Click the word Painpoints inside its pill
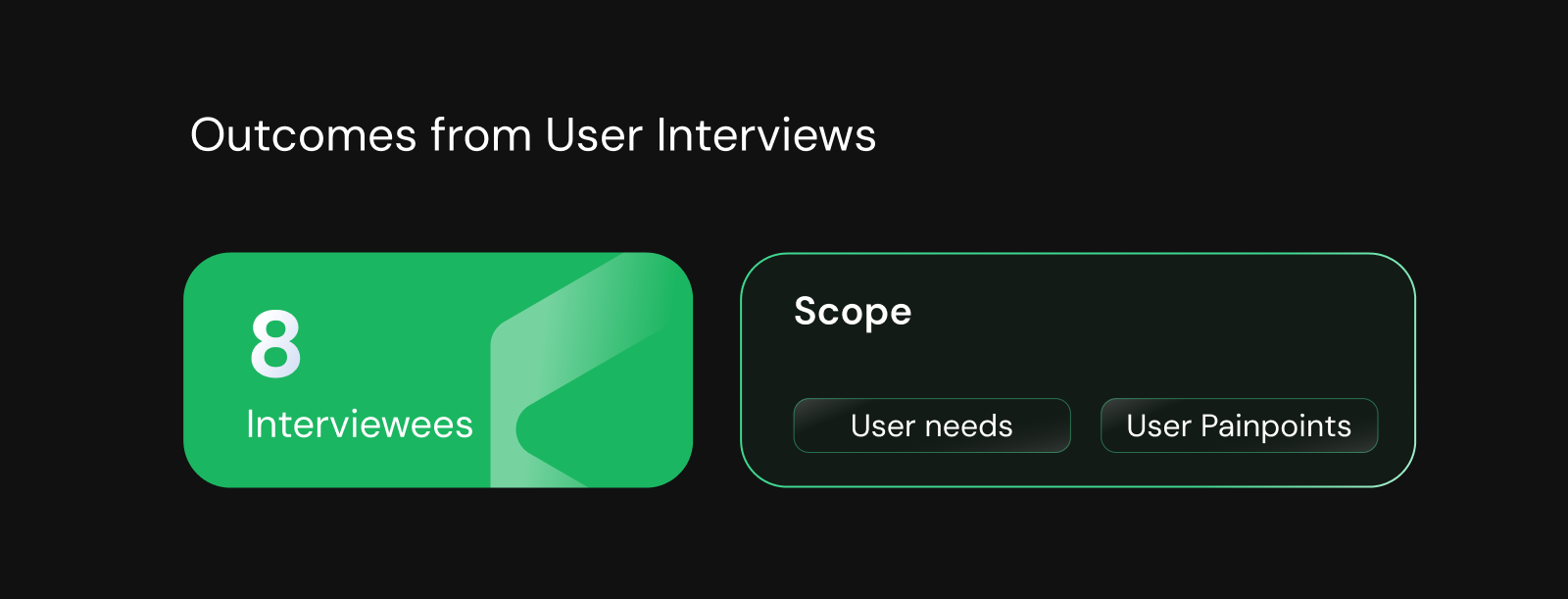 [x=1276, y=426]
